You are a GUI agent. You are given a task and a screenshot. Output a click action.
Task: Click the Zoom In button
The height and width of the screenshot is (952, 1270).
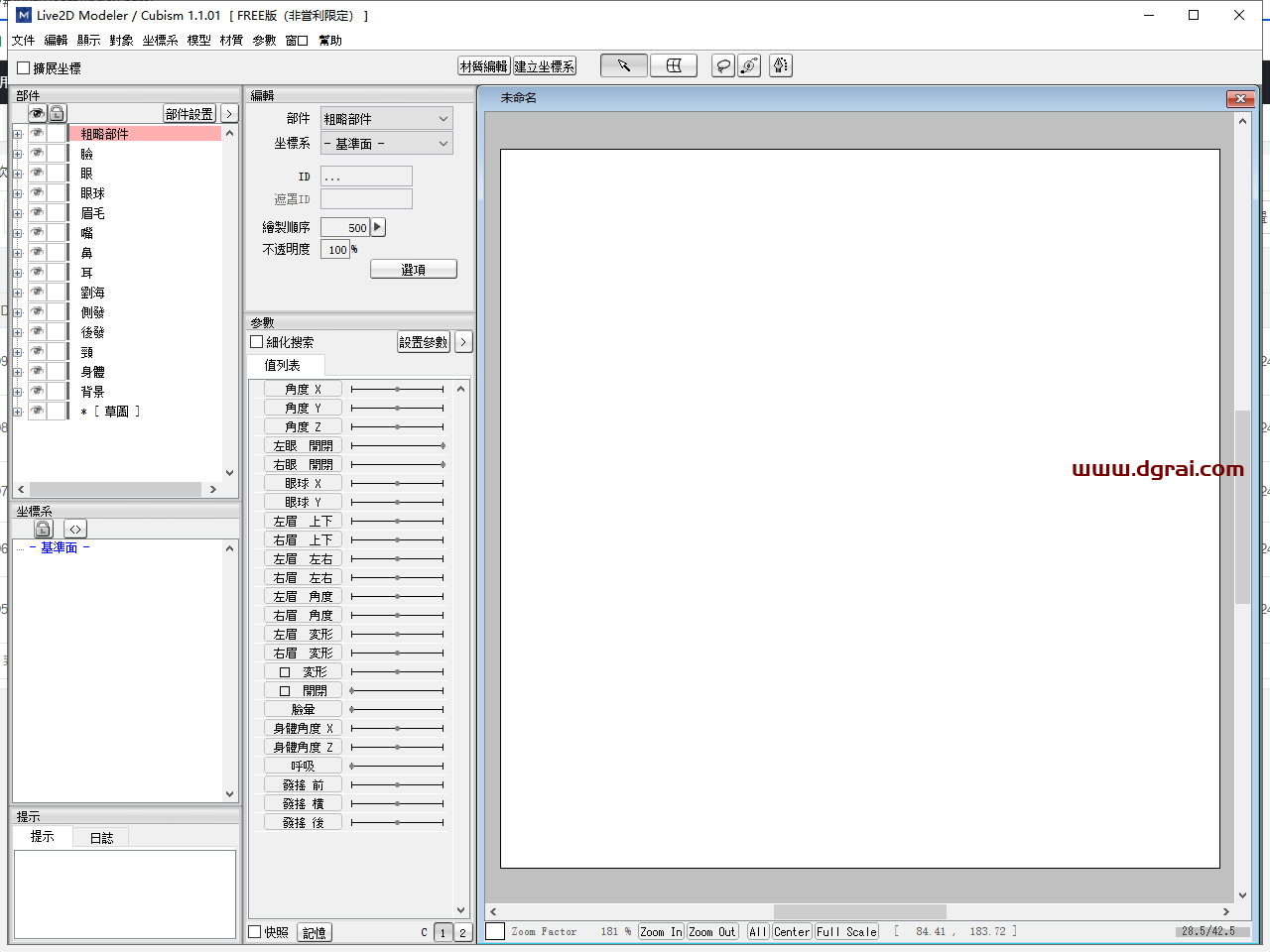[x=661, y=931]
